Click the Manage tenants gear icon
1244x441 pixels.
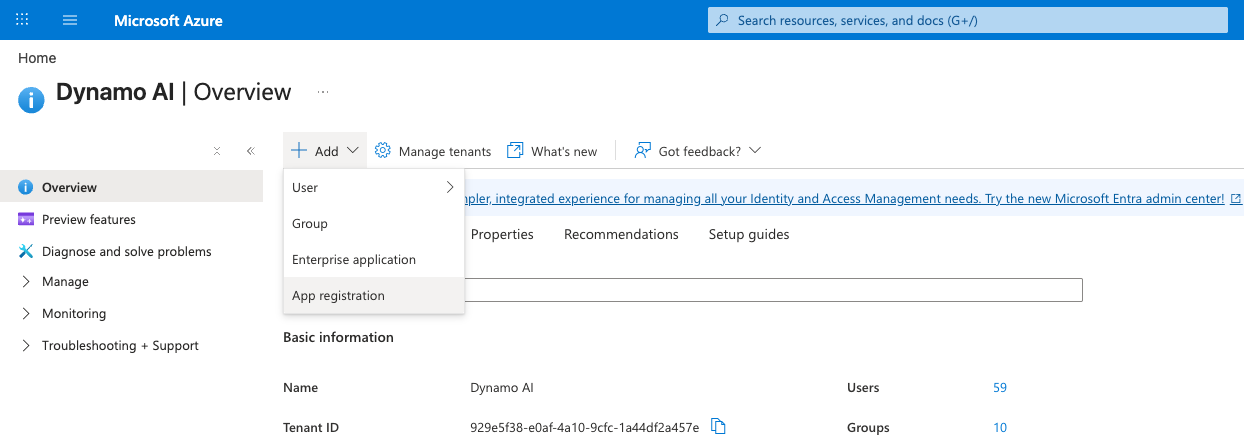pyautogui.click(x=383, y=151)
